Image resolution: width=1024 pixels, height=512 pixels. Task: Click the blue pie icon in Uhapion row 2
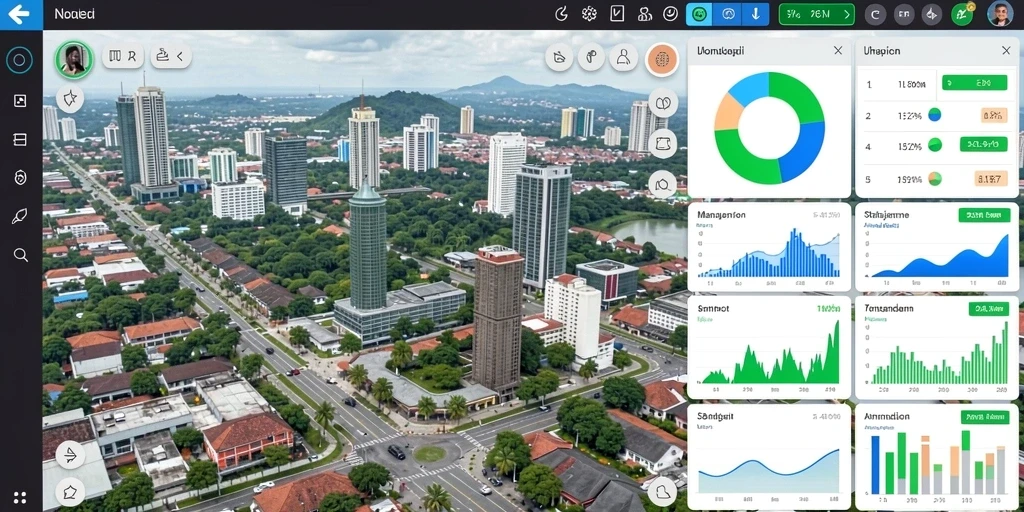click(x=935, y=116)
